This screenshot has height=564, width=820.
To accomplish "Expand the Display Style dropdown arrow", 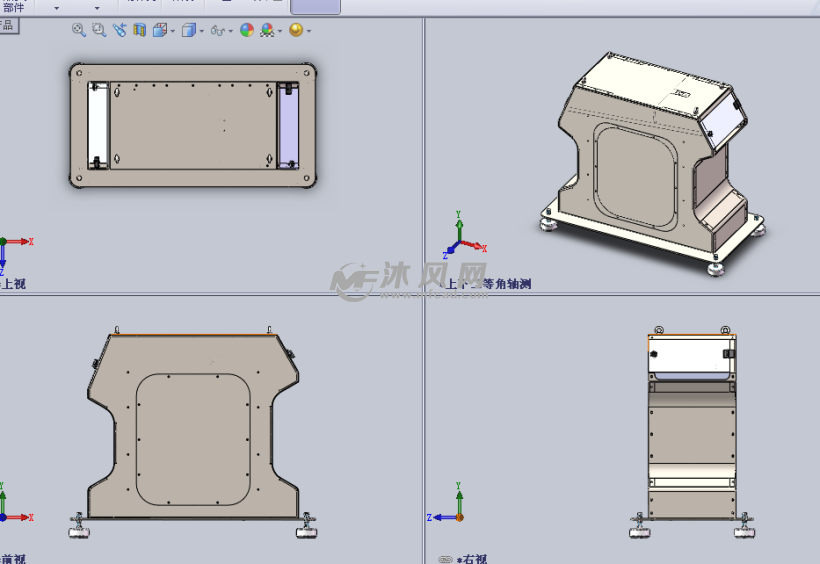I will click(202, 31).
